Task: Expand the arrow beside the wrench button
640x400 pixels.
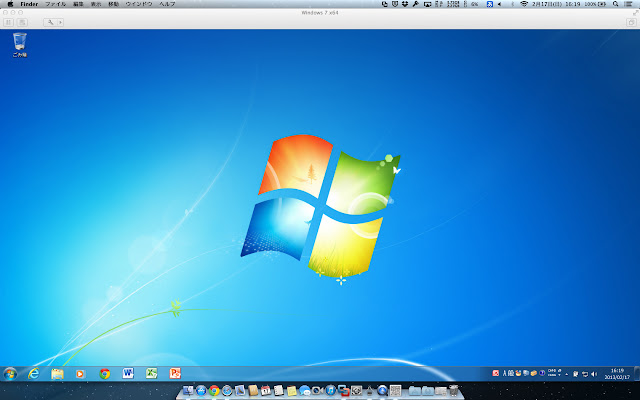Action: tap(60, 22)
